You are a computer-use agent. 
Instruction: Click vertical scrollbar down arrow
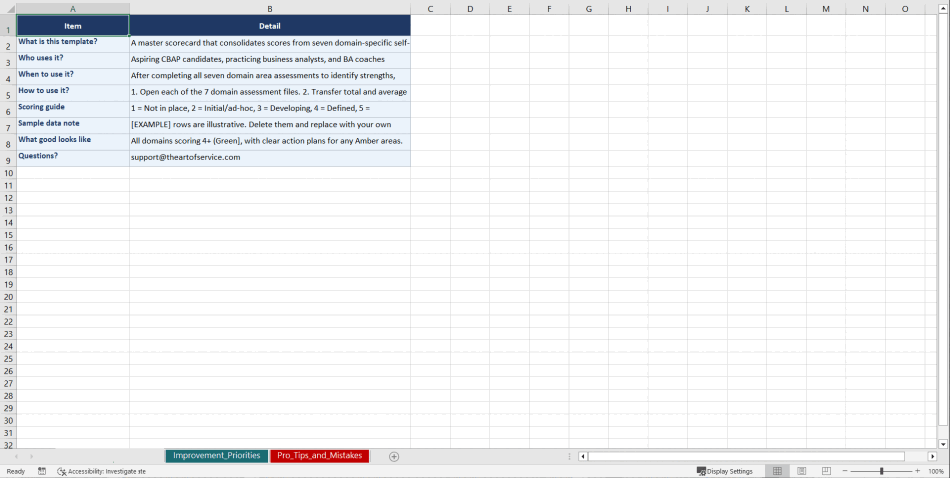tap(943, 443)
